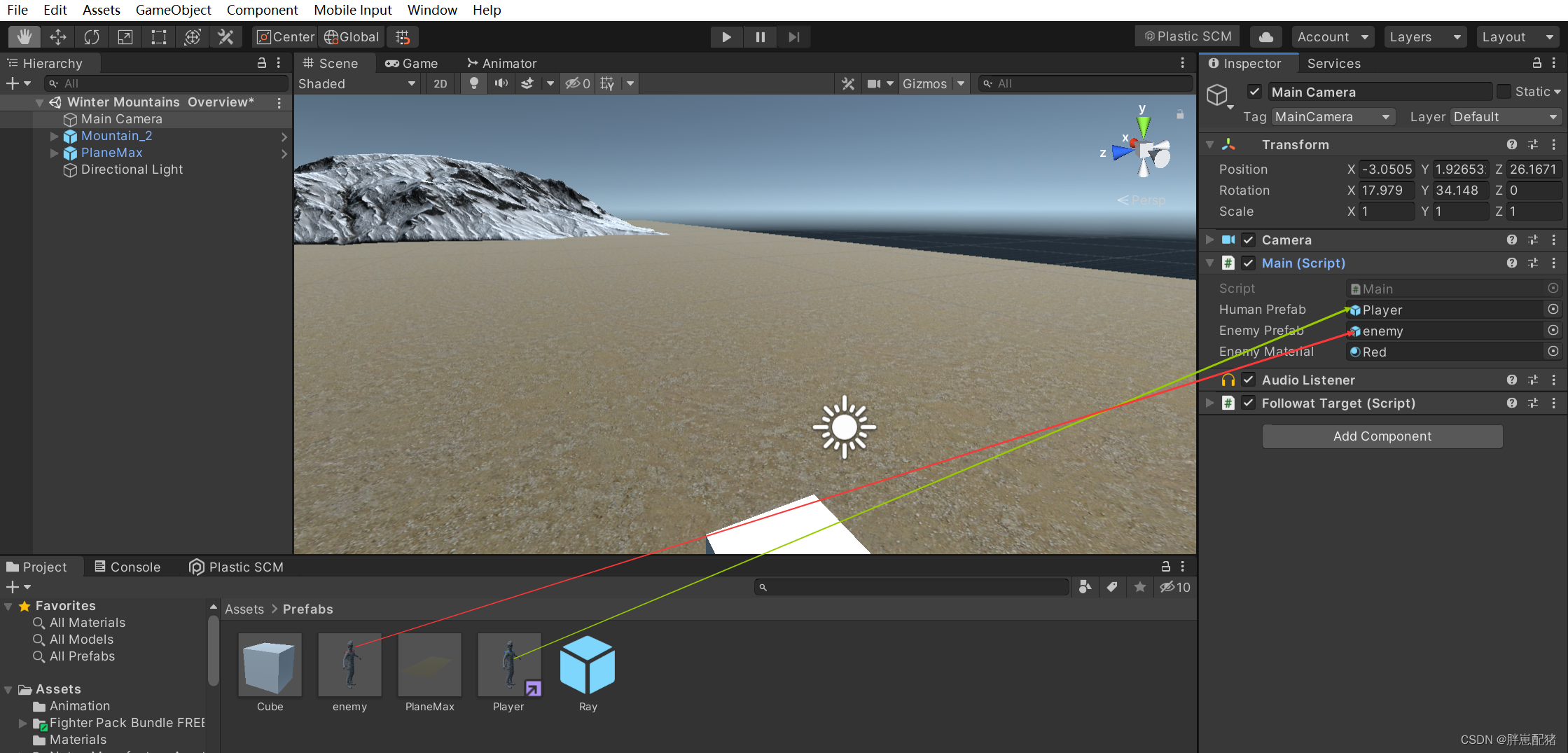Expand Followat Target (Script) component
Viewport: 1568px width, 753px height.
pyautogui.click(x=1209, y=403)
